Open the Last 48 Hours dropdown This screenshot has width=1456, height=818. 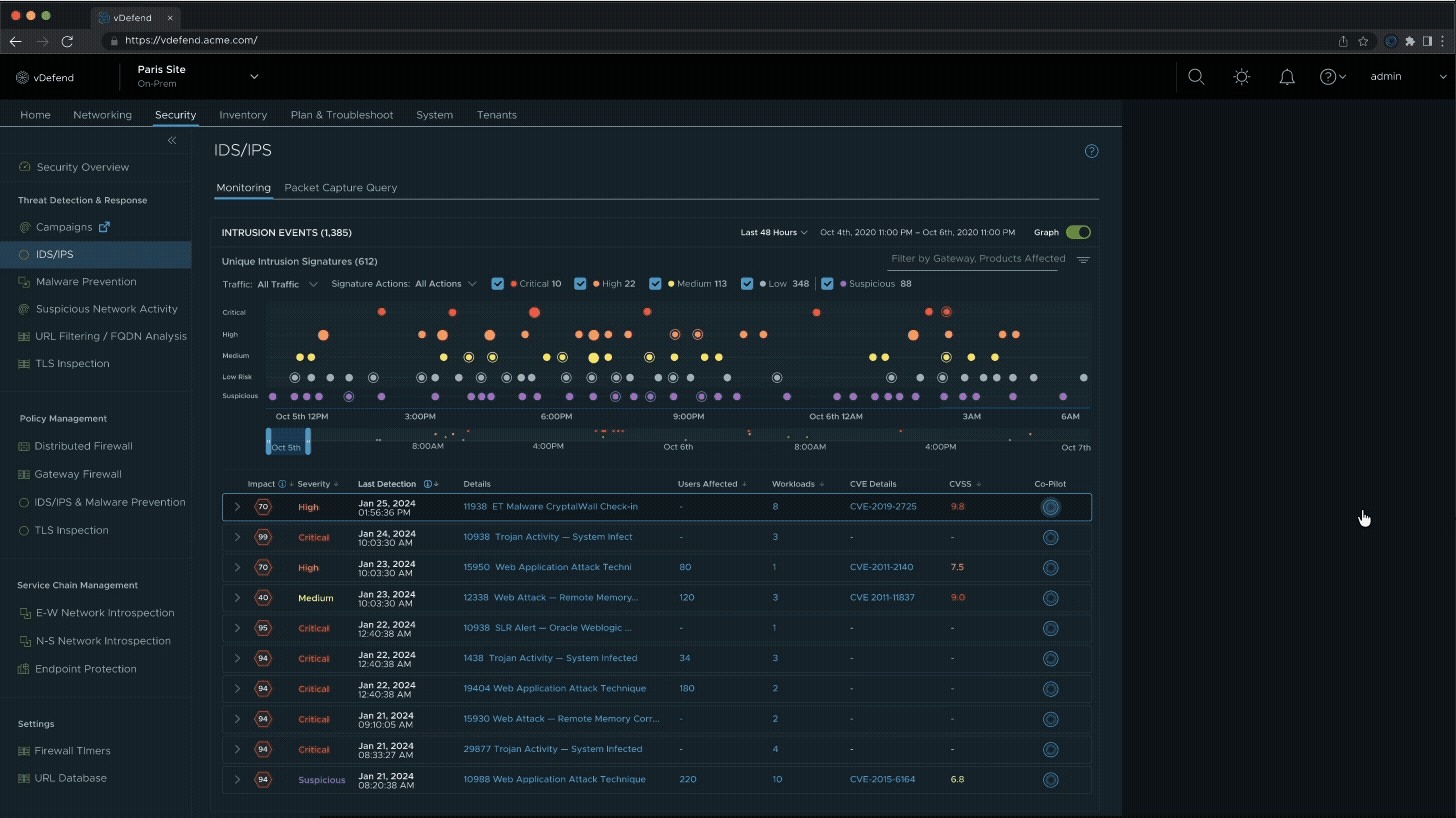[x=773, y=233]
